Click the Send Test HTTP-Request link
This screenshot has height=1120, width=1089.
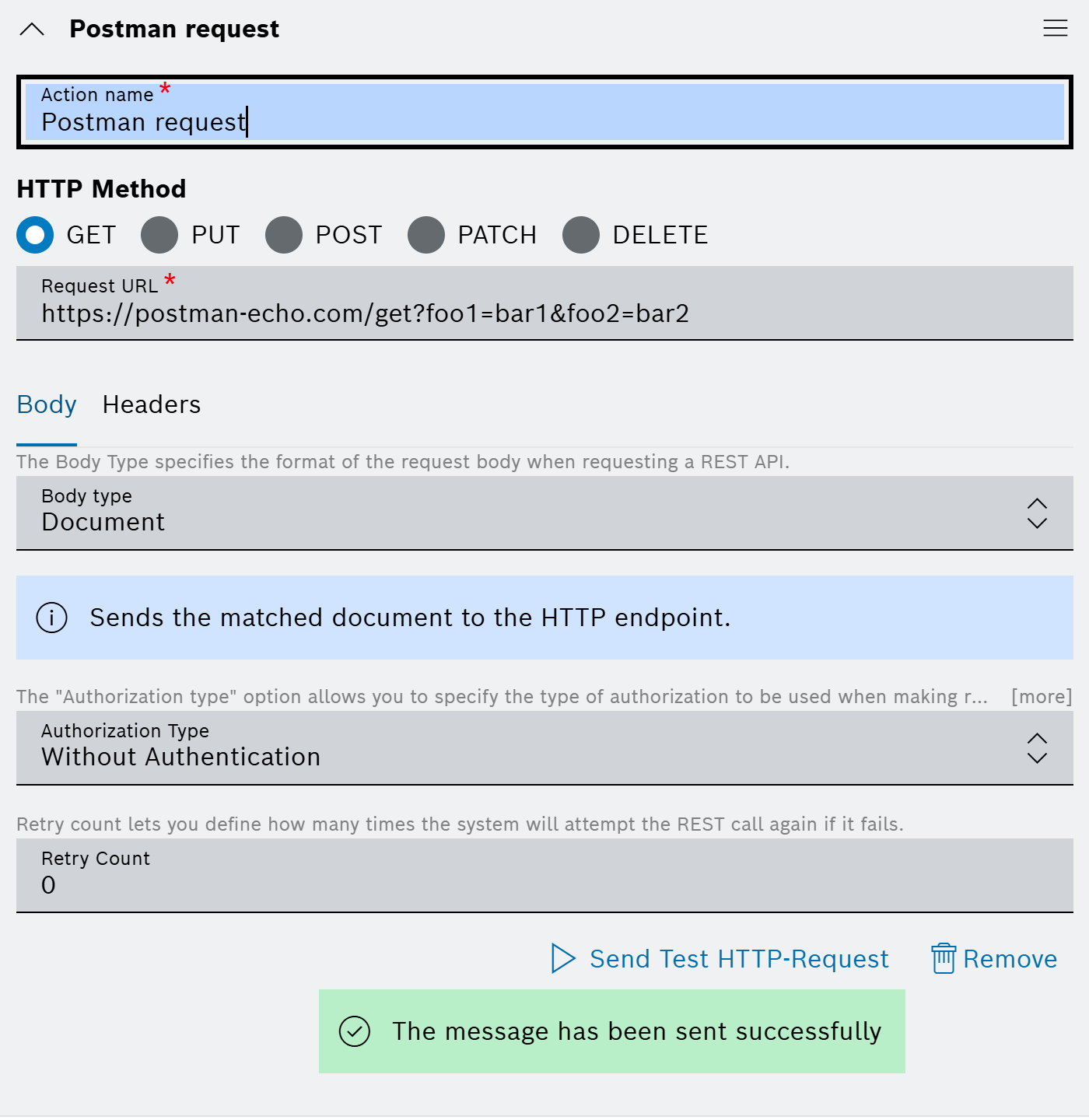[738, 959]
